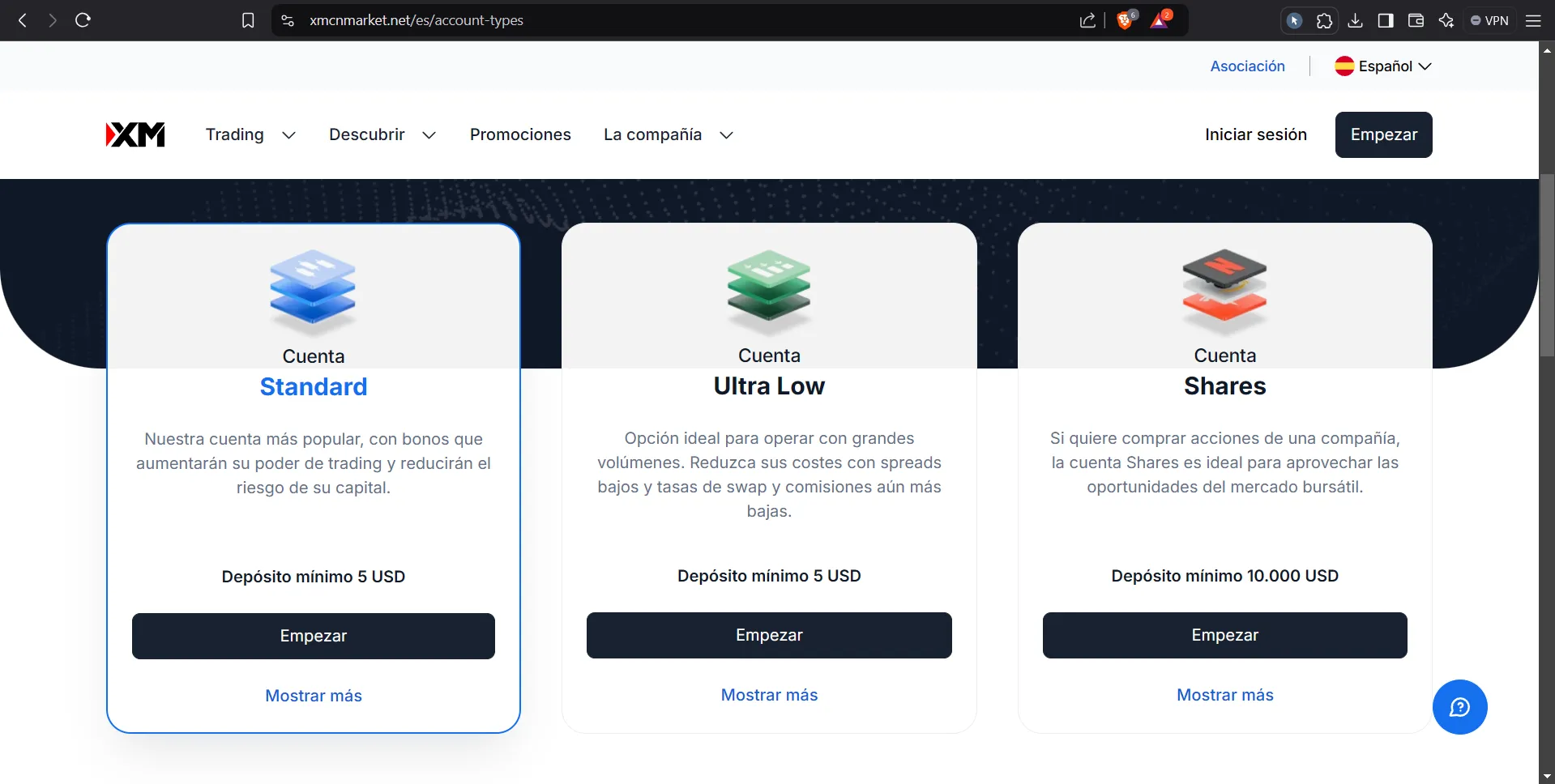Expand the La compañía menu

[669, 134]
